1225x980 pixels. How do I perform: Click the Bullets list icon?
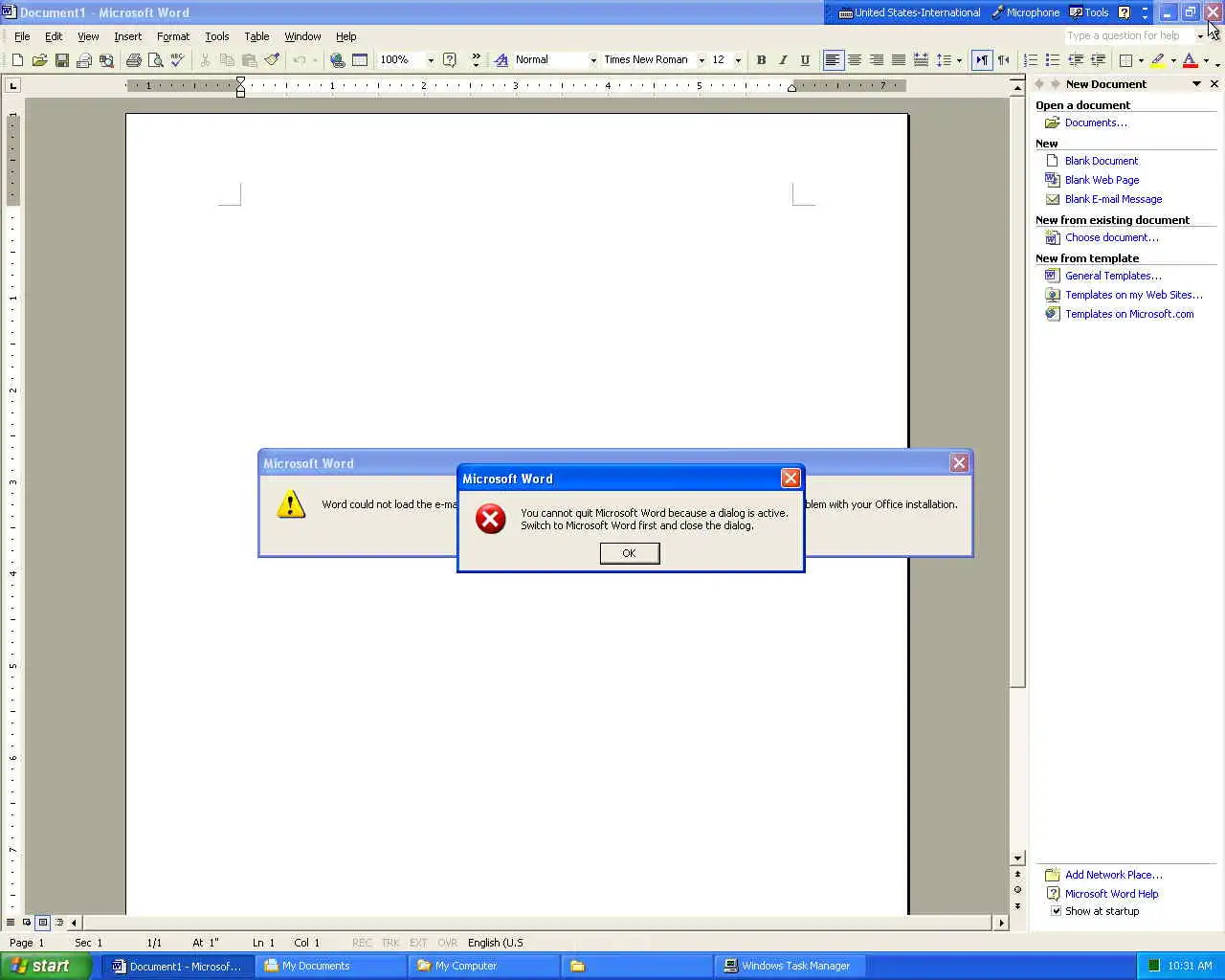tap(1053, 60)
